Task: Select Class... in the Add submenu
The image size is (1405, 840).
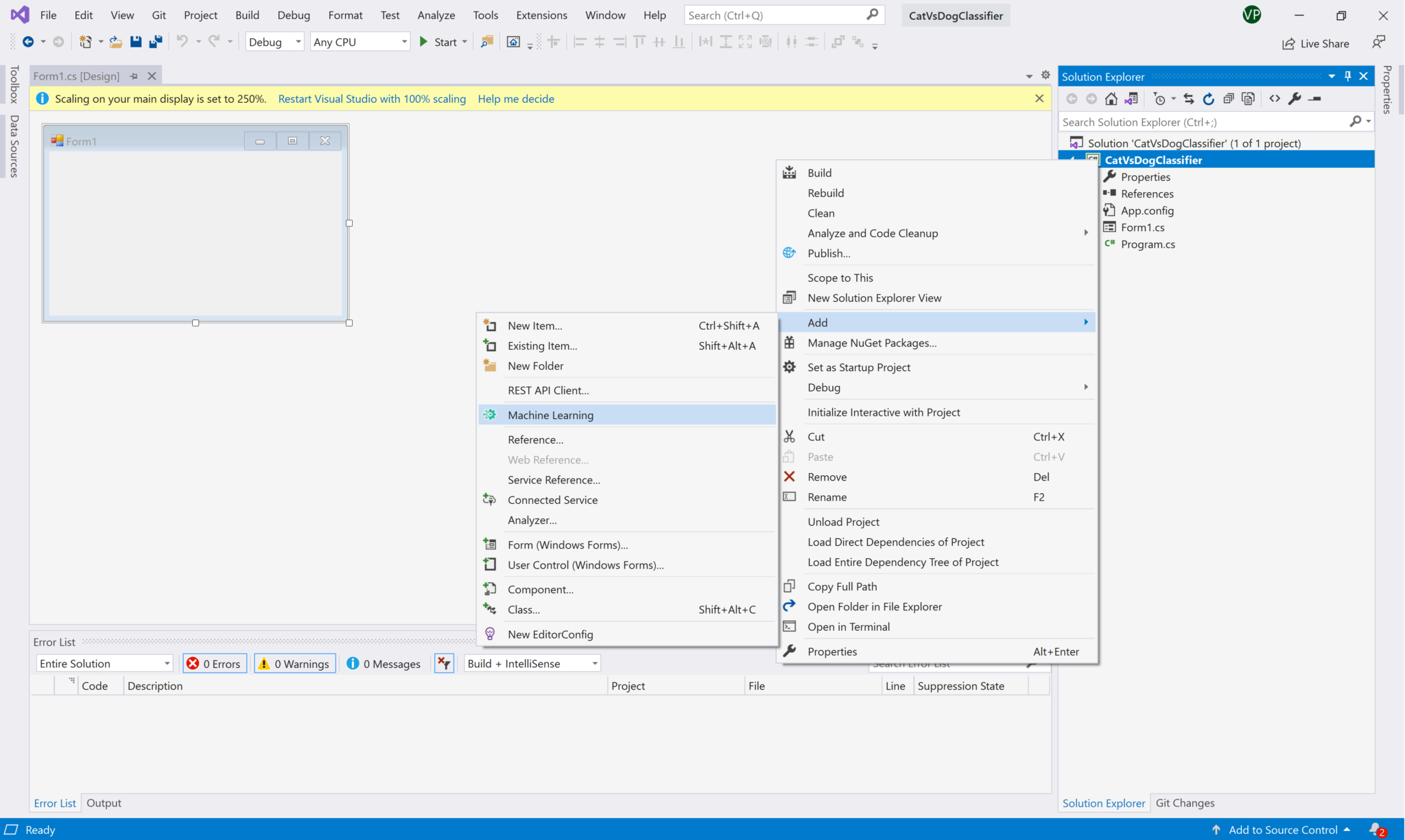Action: click(x=627, y=610)
